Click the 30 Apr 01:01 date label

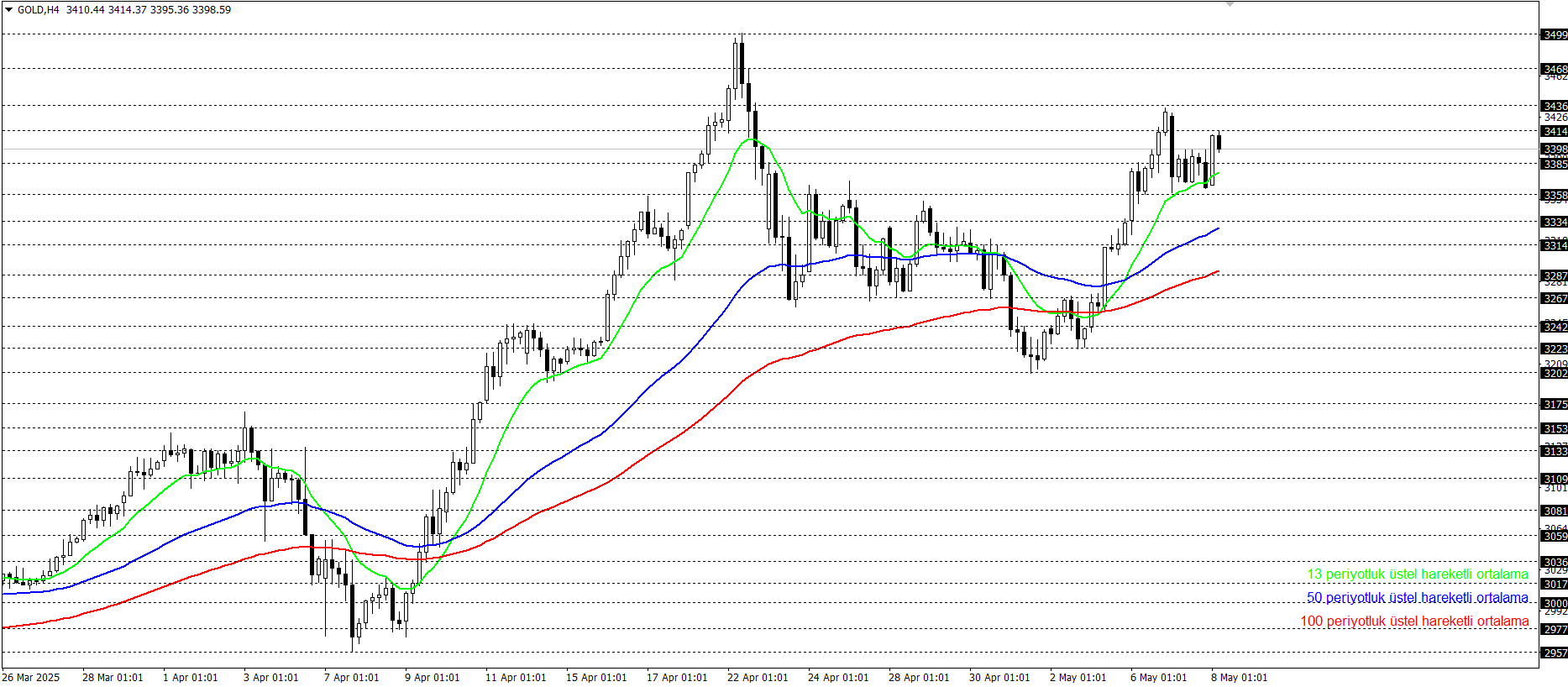point(999,678)
